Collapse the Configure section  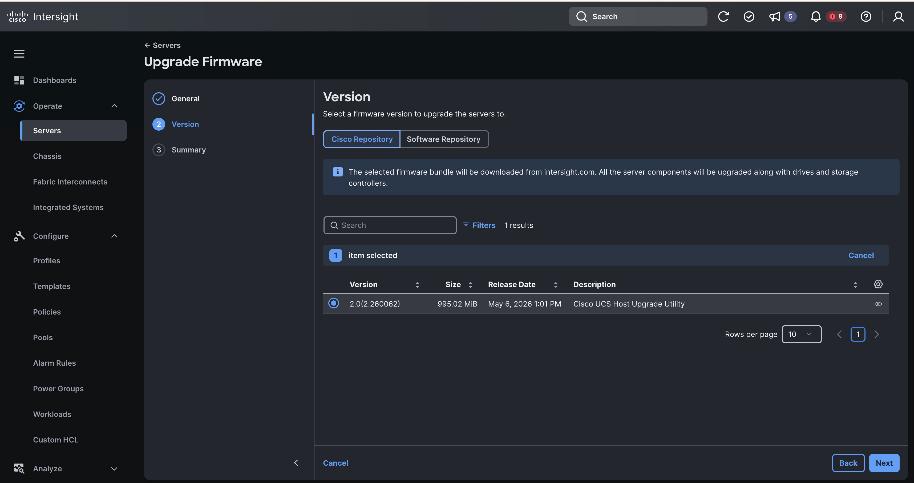114,236
